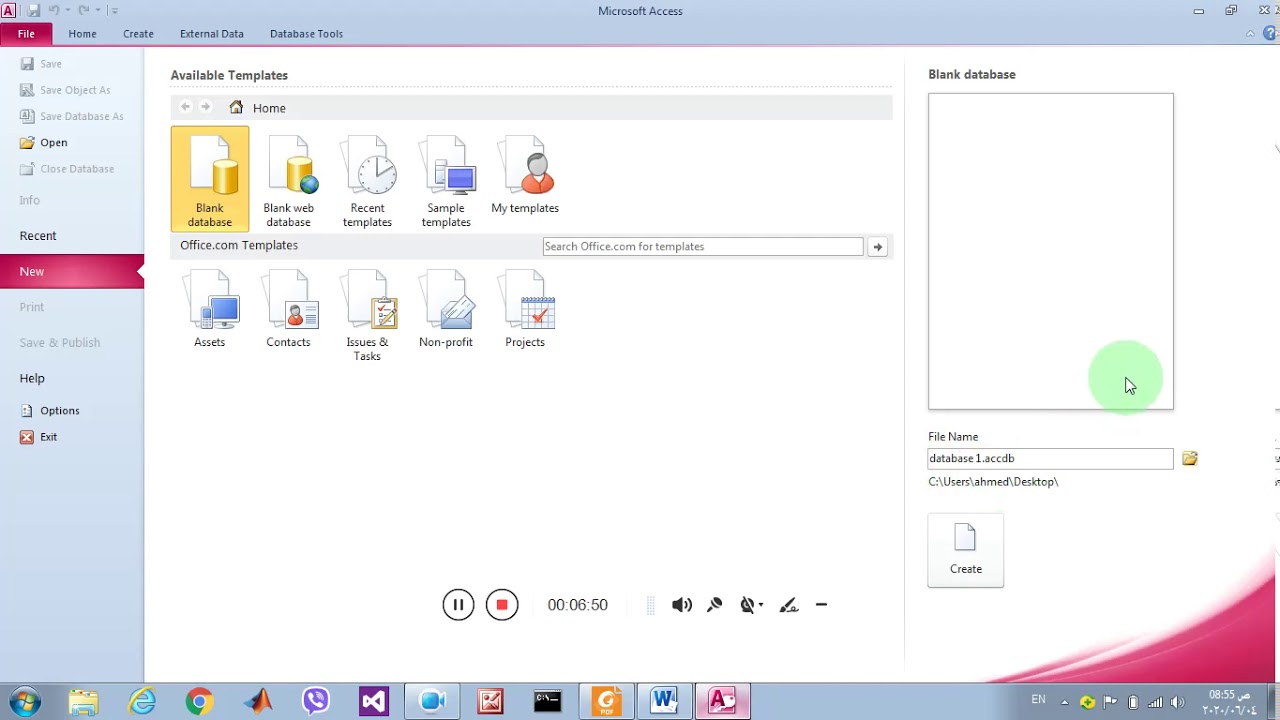Open the Non-profit template category
The height and width of the screenshot is (720, 1280).
click(x=446, y=309)
